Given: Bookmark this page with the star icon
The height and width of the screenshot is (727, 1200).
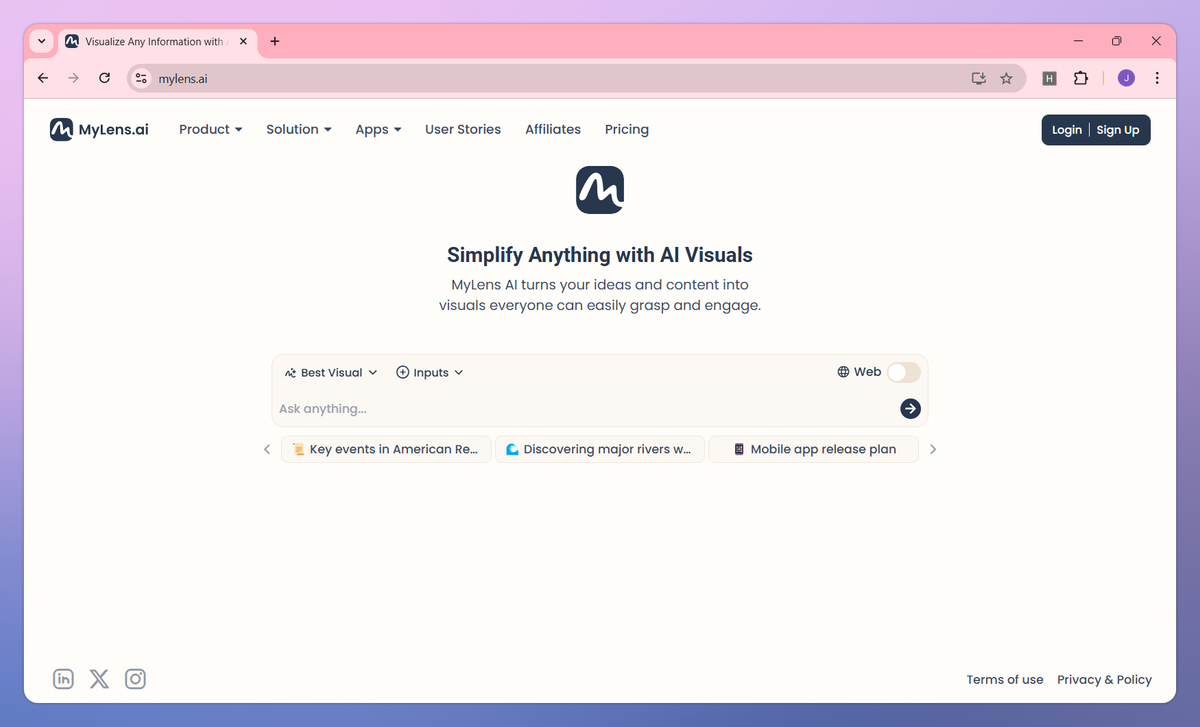Looking at the screenshot, I should coord(1006,78).
